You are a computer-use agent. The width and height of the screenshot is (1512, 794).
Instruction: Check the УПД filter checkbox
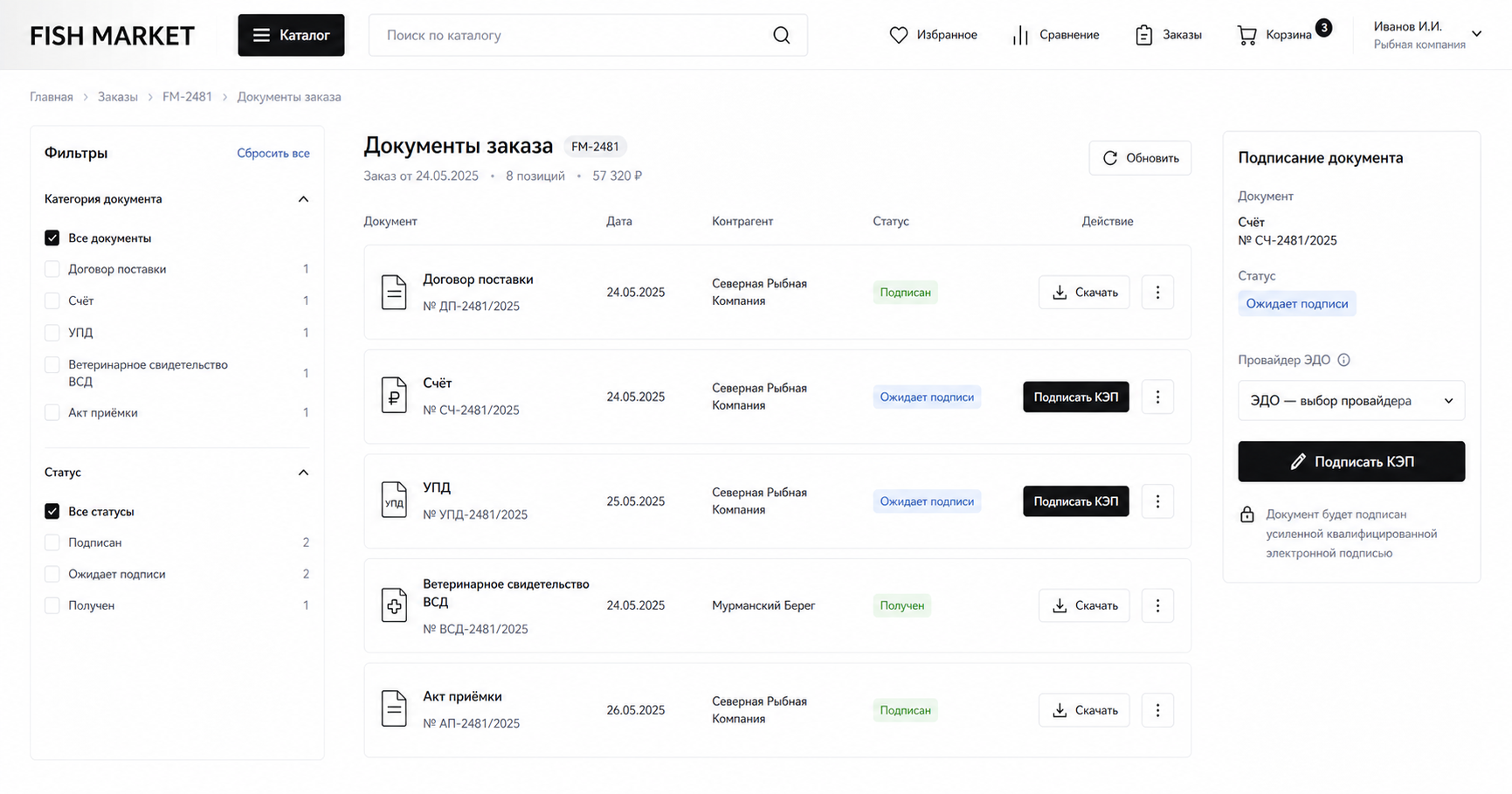52,333
